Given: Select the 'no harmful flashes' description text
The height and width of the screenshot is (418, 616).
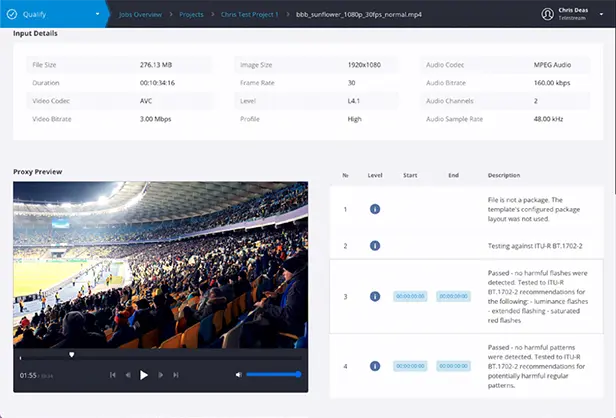Looking at the screenshot, I should tap(538, 297).
